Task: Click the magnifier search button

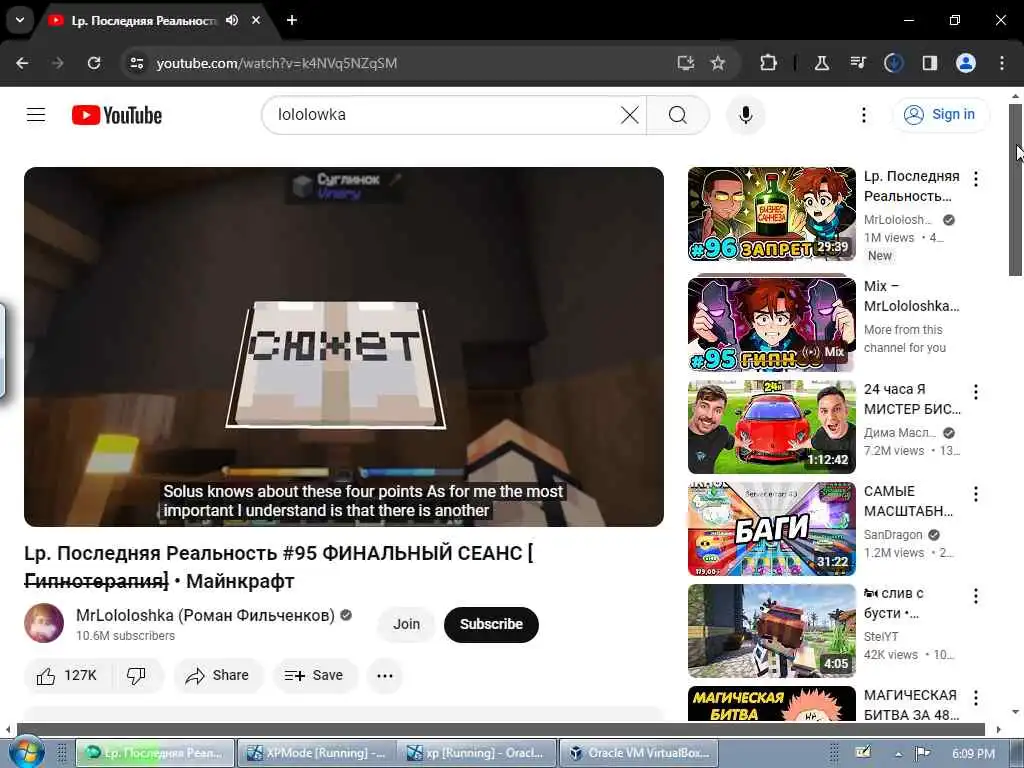Action: click(x=678, y=115)
